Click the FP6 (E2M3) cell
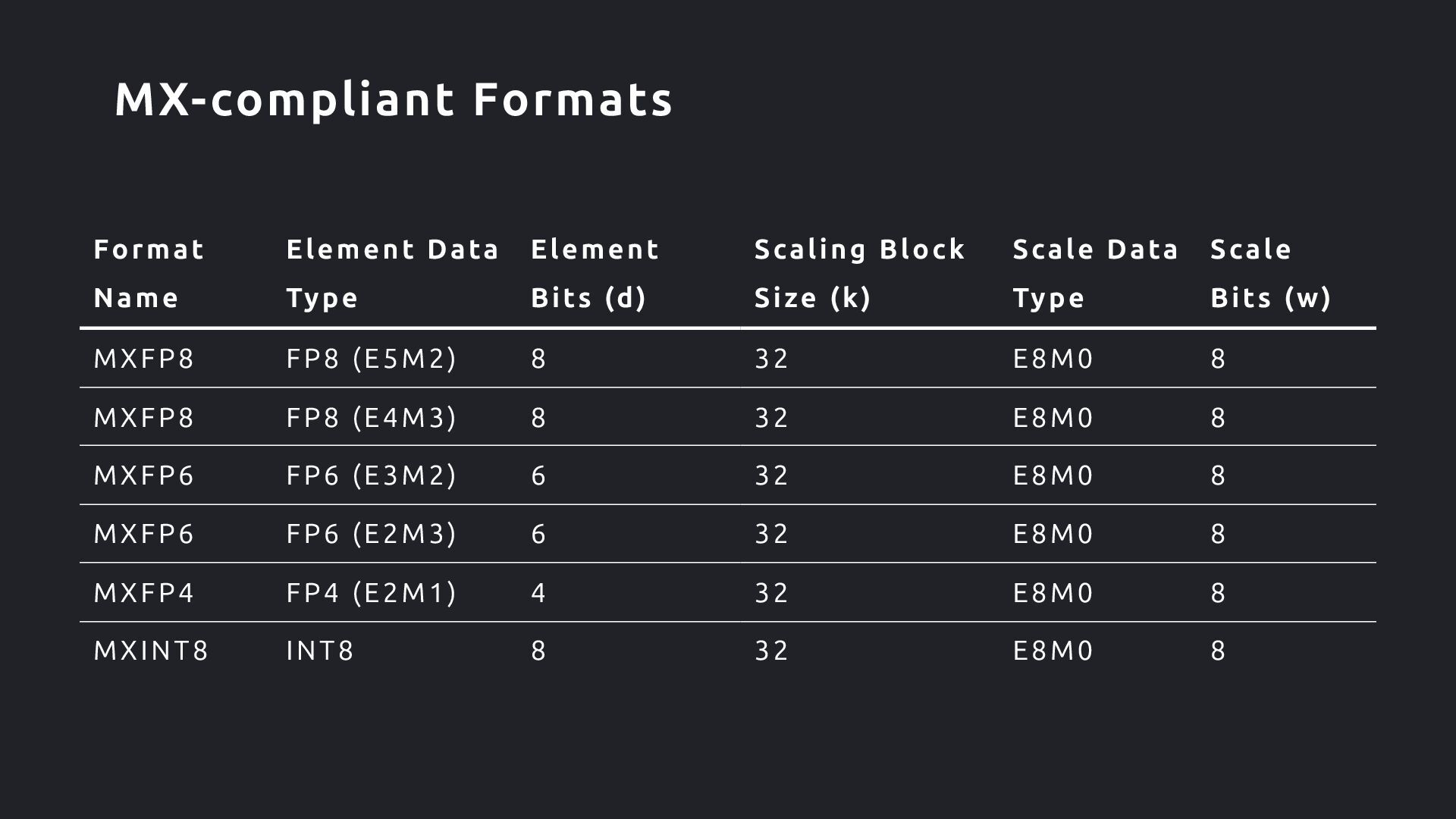This screenshot has height=819, width=1456. pos(372,534)
